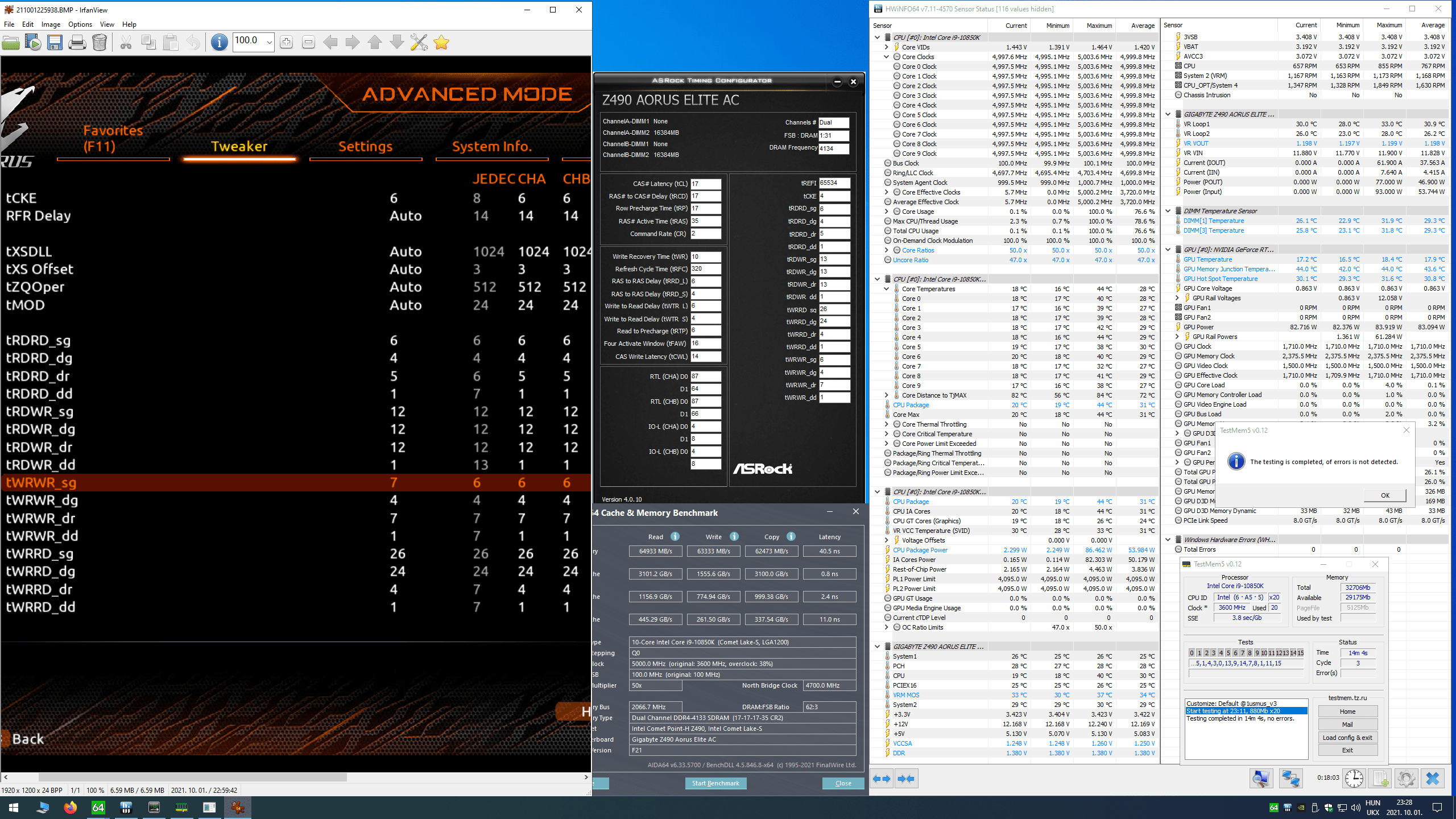Screen dimensions: 1456x819
Task: Open the Options menu in IrfanView
Action: click(x=80, y=24)
